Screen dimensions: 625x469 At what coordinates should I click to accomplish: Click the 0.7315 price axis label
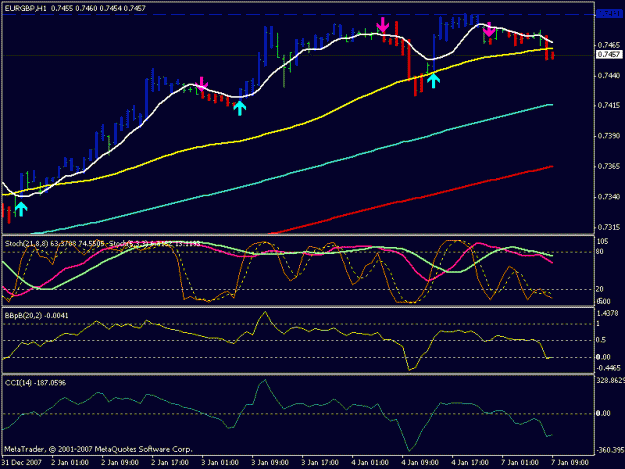pyautogui.click(x=608, y=227)
